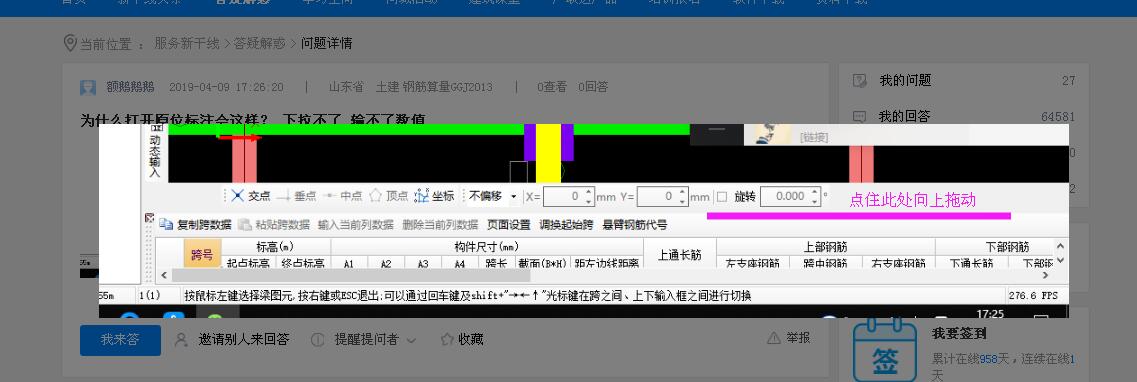Click the horizontal scrollbar right arrow
The width and height of the screenshot is (1137, 382).
(1045, 275)
